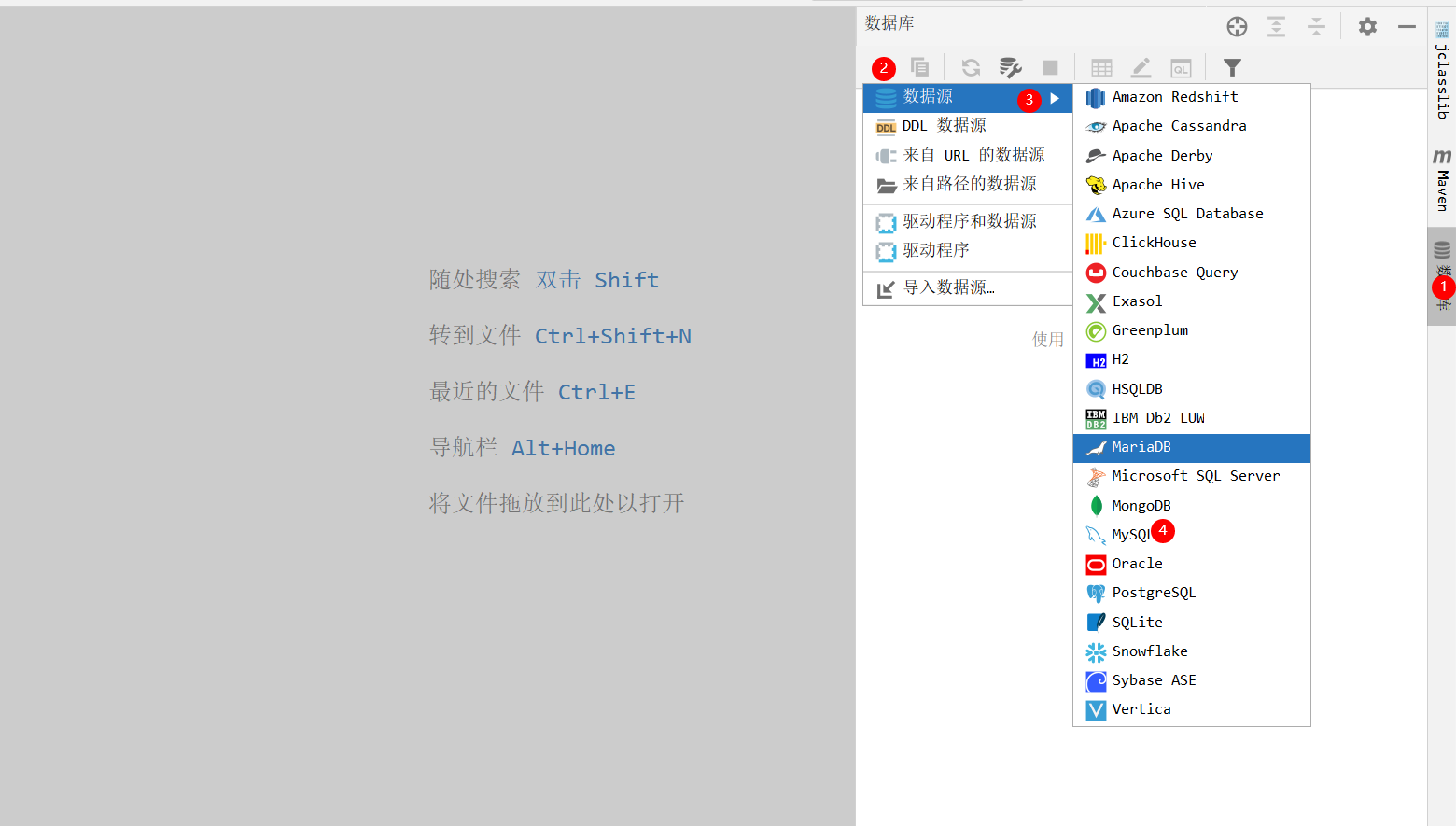Choose H2 data source
The height and width of the screenshot is (826, 1456).
pyautogui.click(x=1192, y=359)
